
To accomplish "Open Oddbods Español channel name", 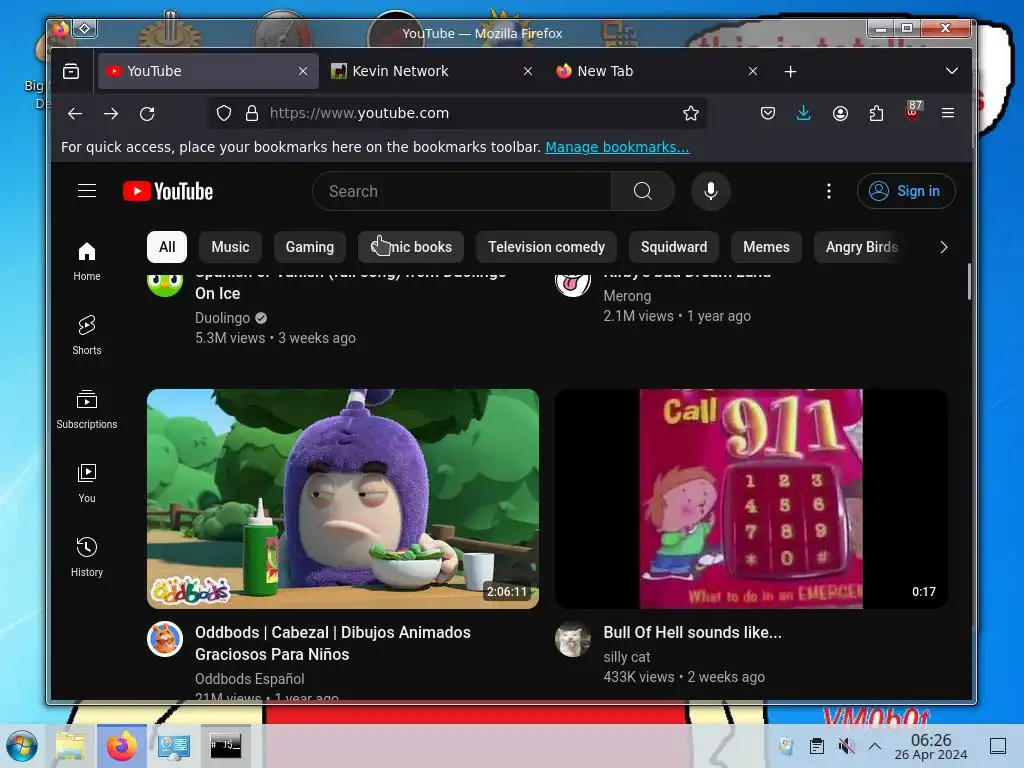I will [x=249, y=679].
